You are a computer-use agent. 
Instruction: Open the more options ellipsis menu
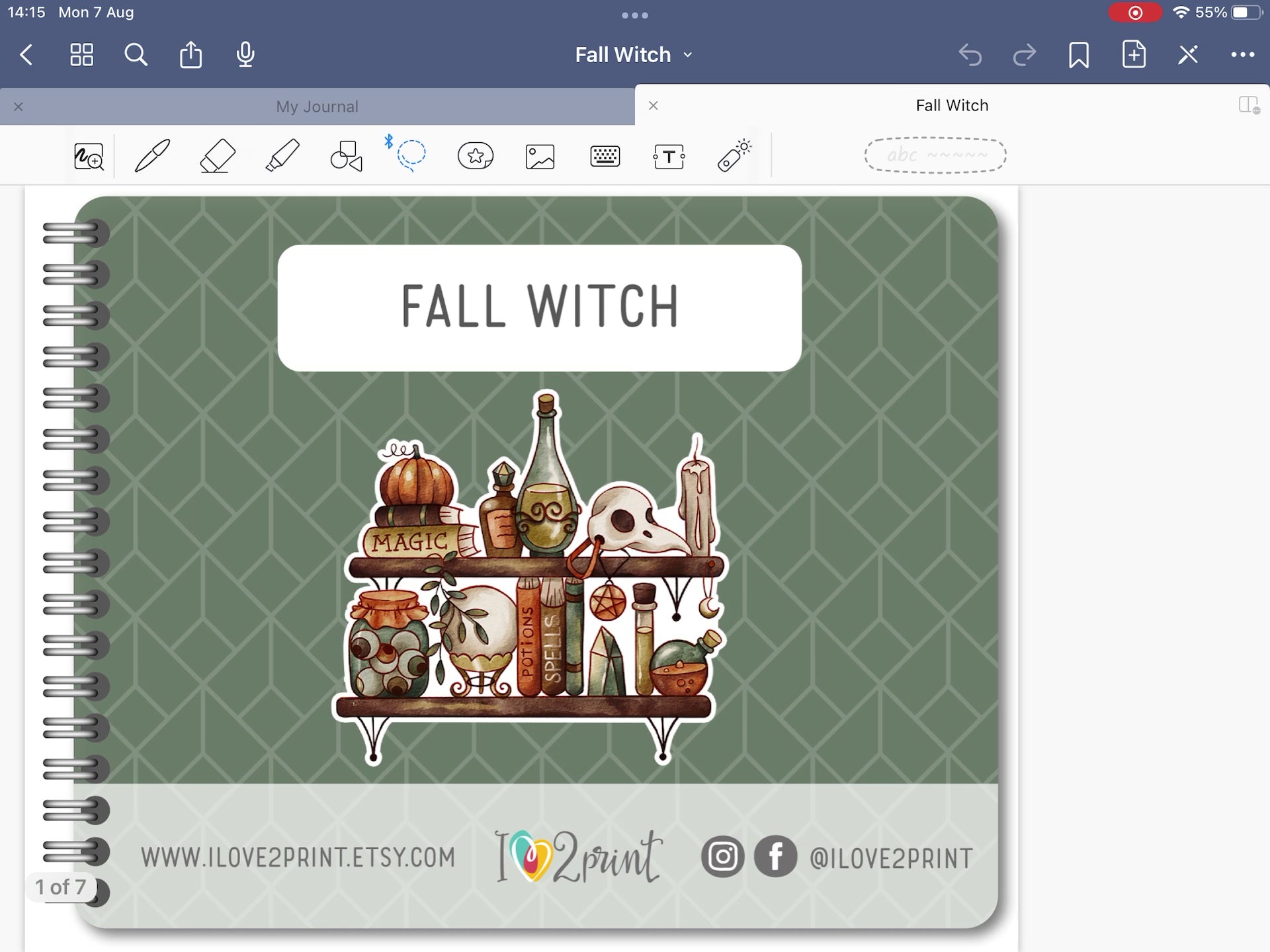[1243, 55]
